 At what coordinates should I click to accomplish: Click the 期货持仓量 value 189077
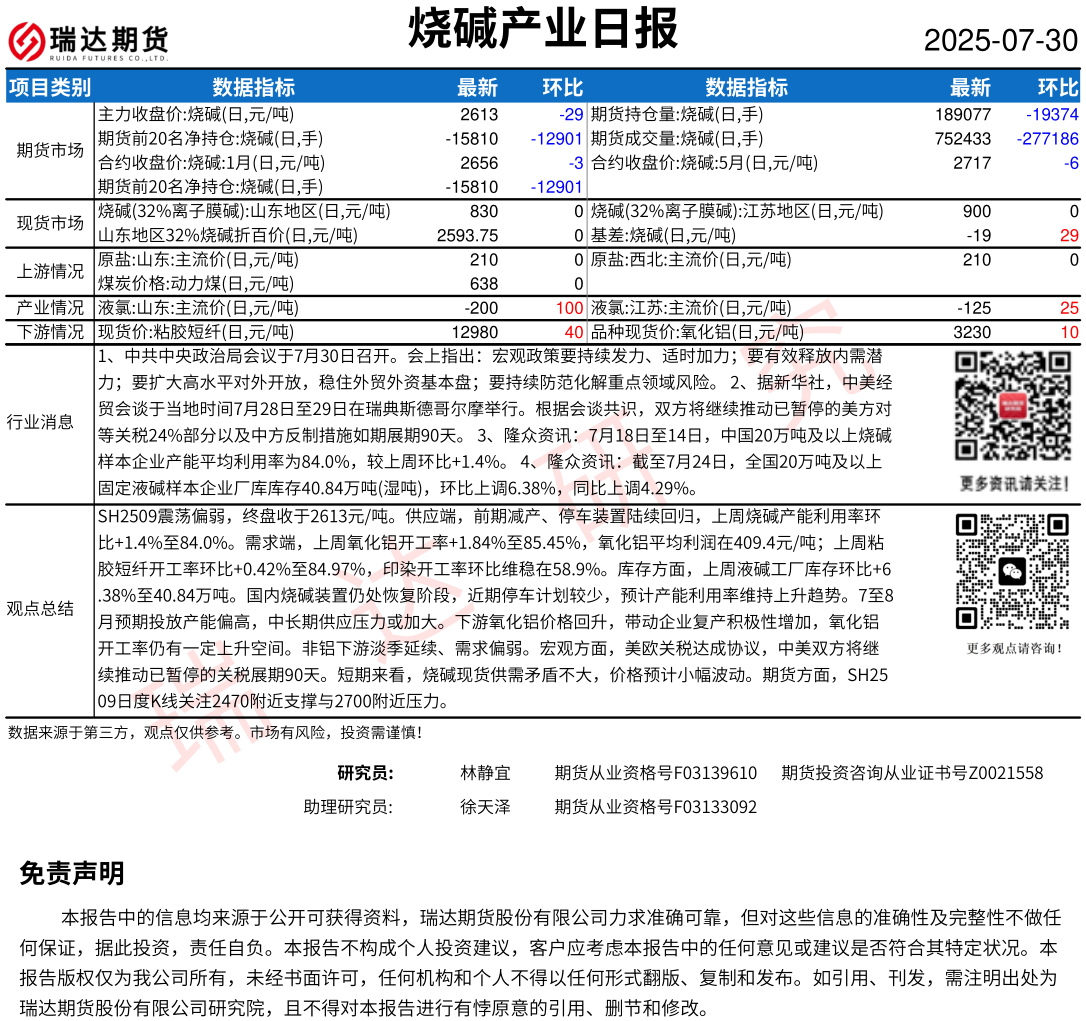tap(963, 115)
